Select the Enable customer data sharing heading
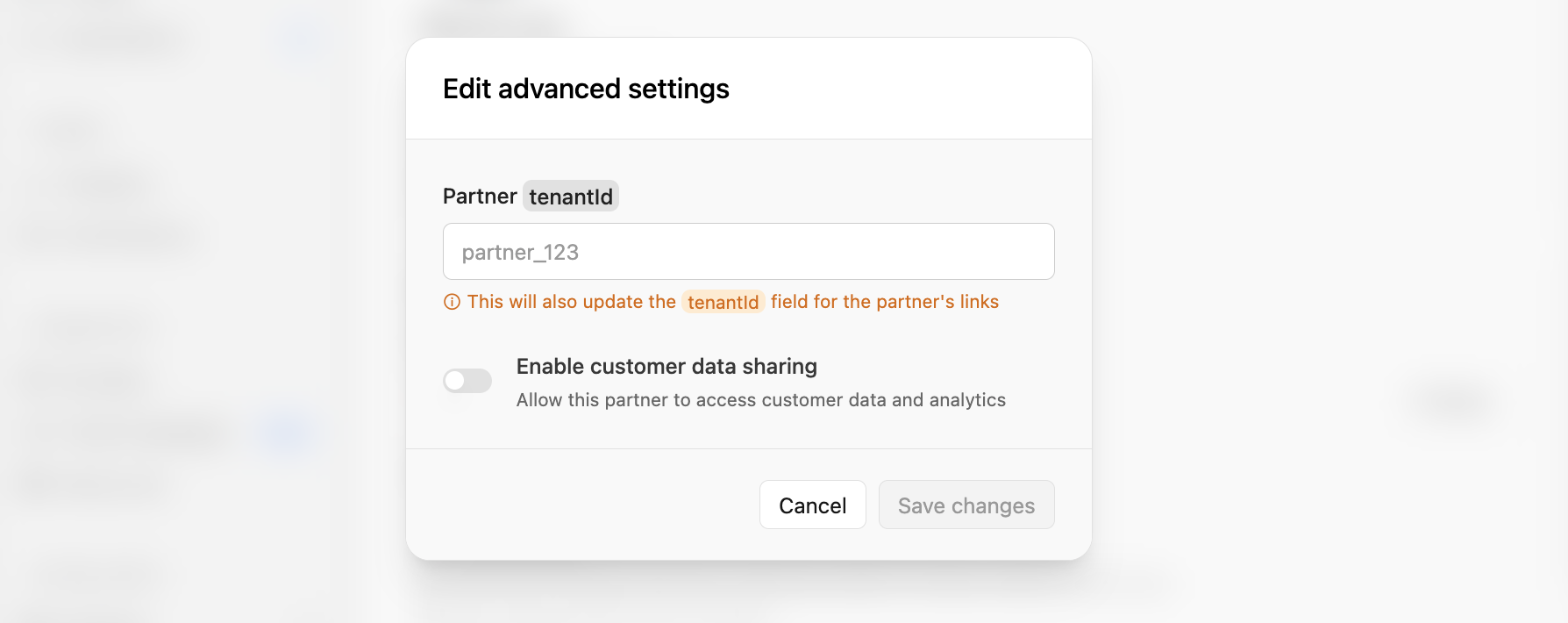Image resolution: width=1568 pixels, height=623 pixels. click(x=666, y=366)
